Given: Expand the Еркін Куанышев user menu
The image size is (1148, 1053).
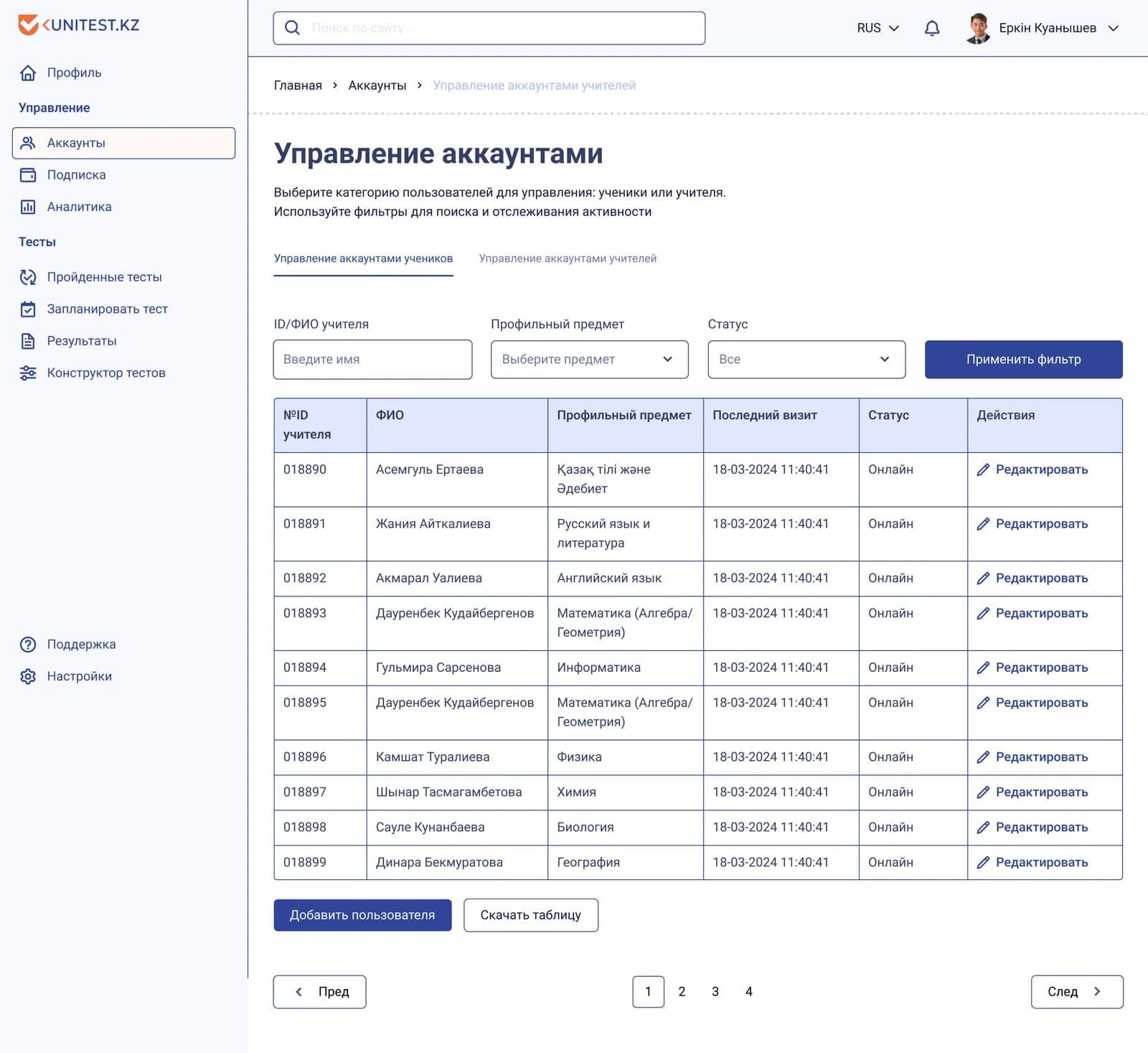Looking at the screenshot, I should [x=1058, y=28].
